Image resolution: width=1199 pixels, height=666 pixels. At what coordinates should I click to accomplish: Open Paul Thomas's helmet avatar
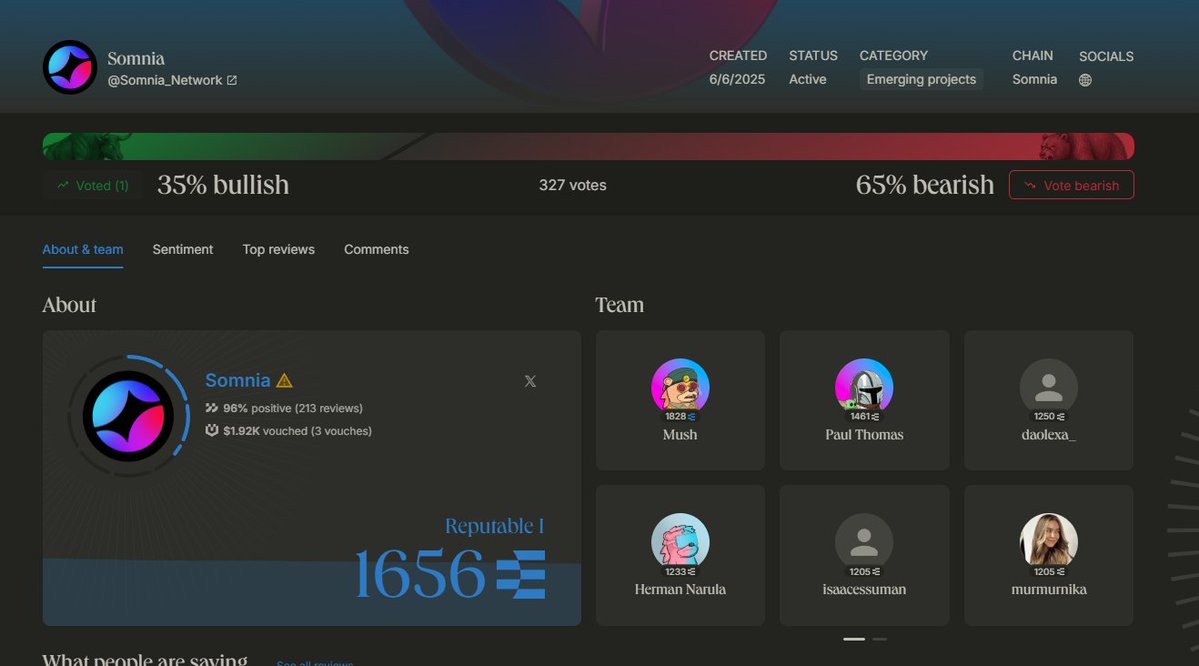coord(864,388)
